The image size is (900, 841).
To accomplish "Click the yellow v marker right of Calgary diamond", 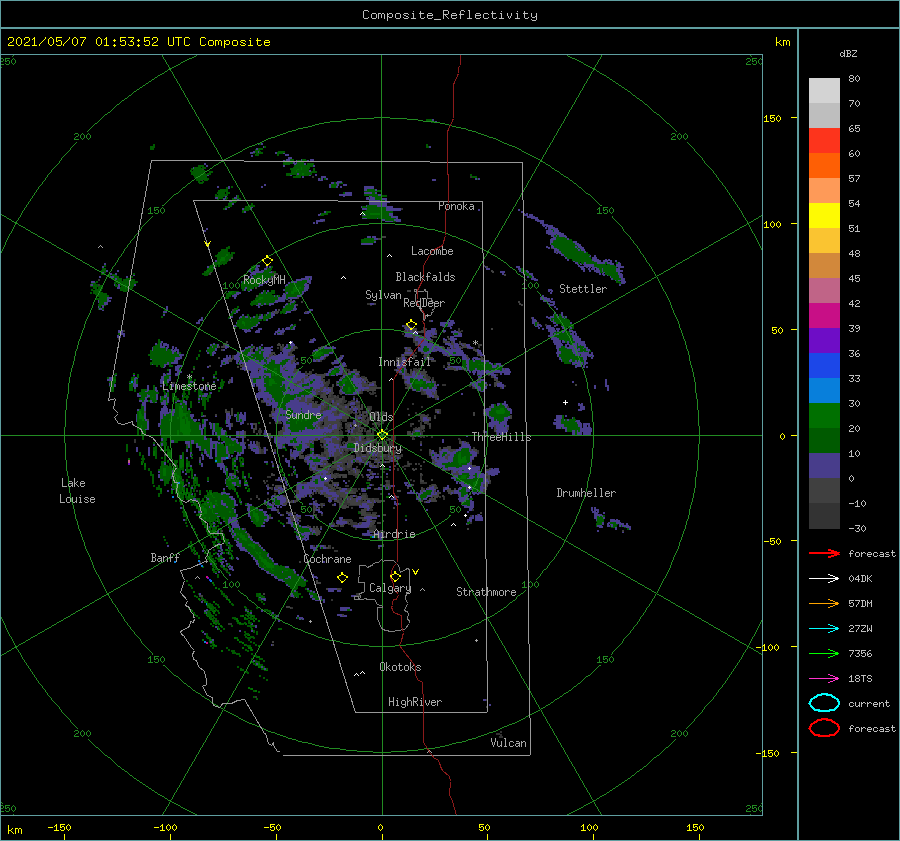I will (x=416, y=572).
